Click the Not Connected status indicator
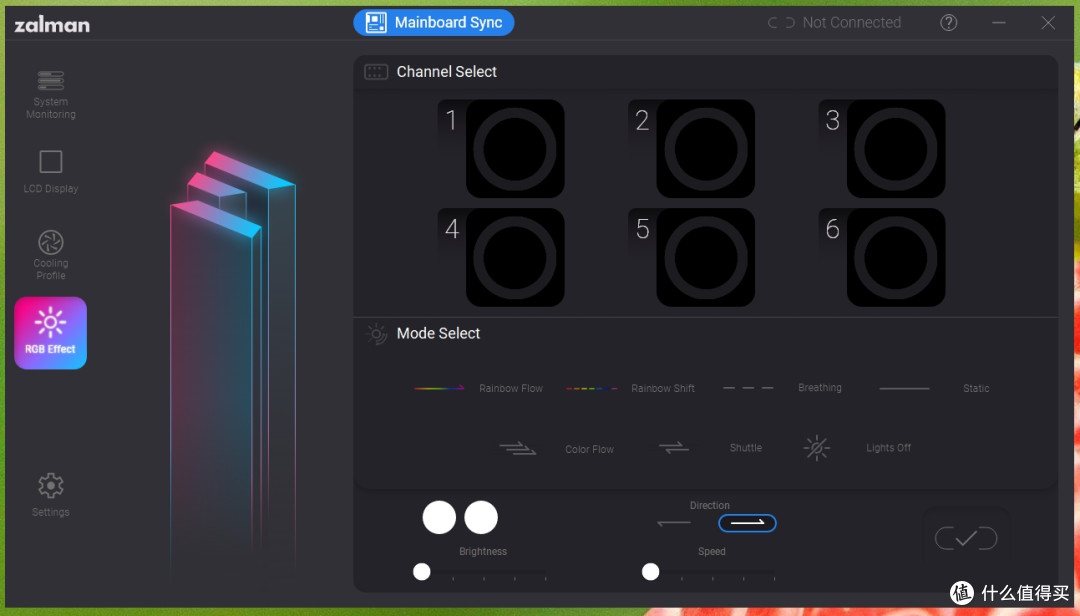1080x616 pixels. pyautogui.click(x=834, y=23)
